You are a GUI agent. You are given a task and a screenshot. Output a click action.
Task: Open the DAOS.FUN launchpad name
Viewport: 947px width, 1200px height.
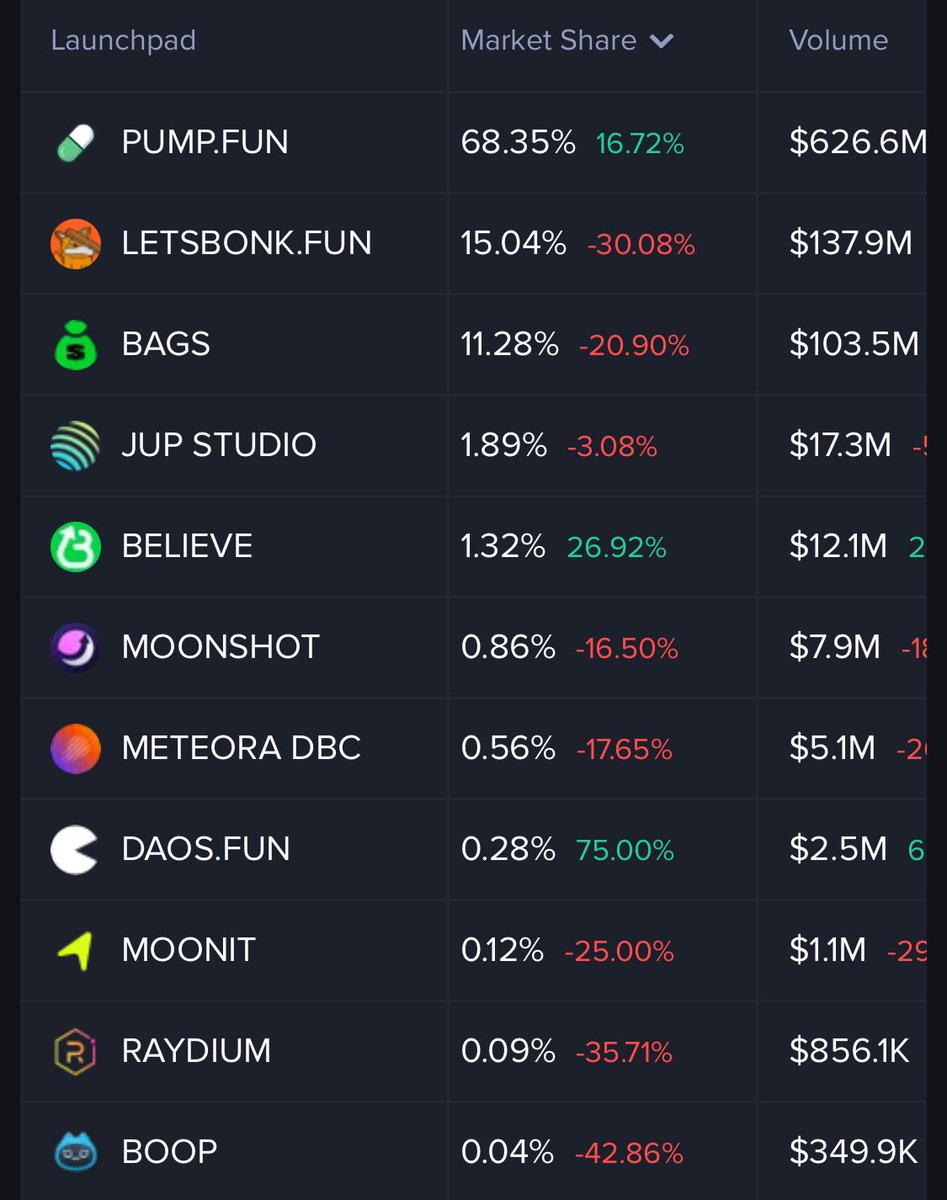tap(206, 849)
